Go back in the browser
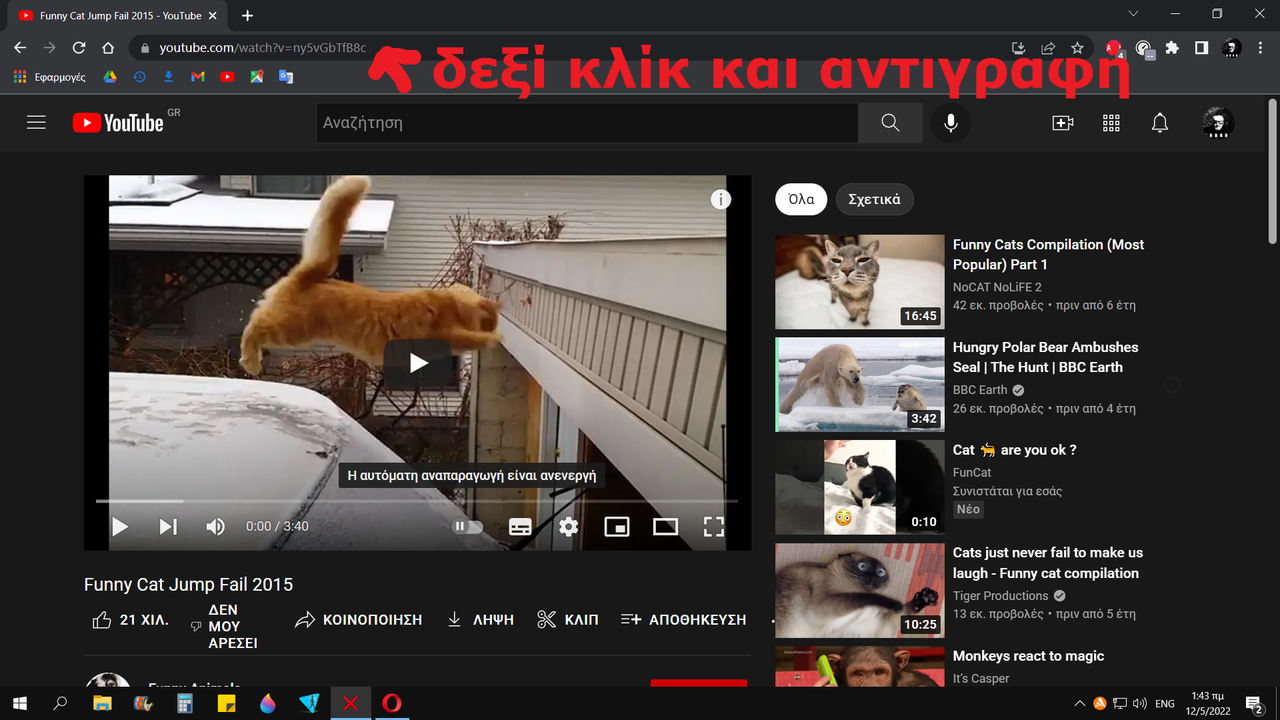Screen dimensions: 1280x720 click(20, 48)
